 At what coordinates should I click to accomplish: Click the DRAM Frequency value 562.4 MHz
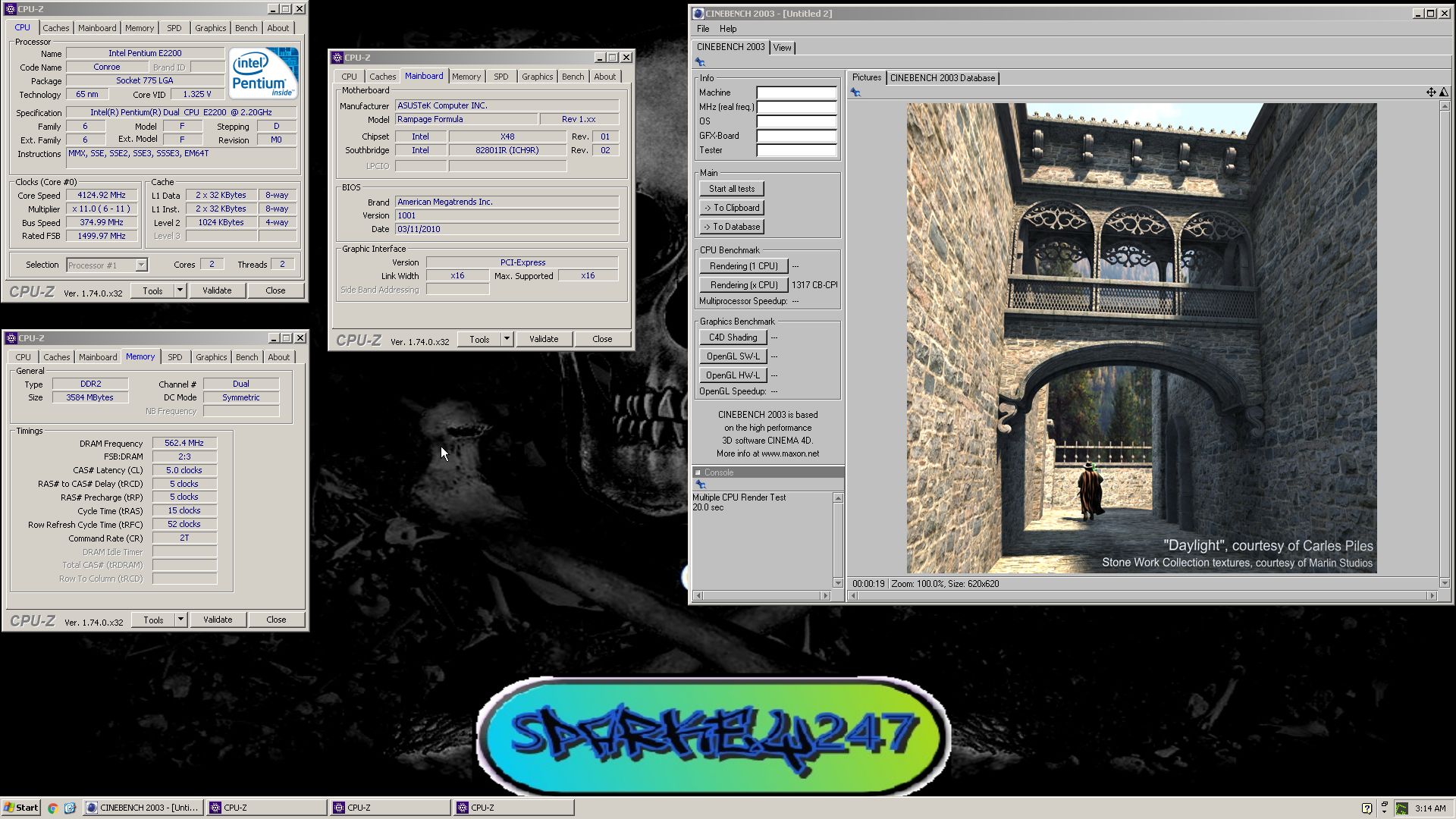tap(184, 444)
